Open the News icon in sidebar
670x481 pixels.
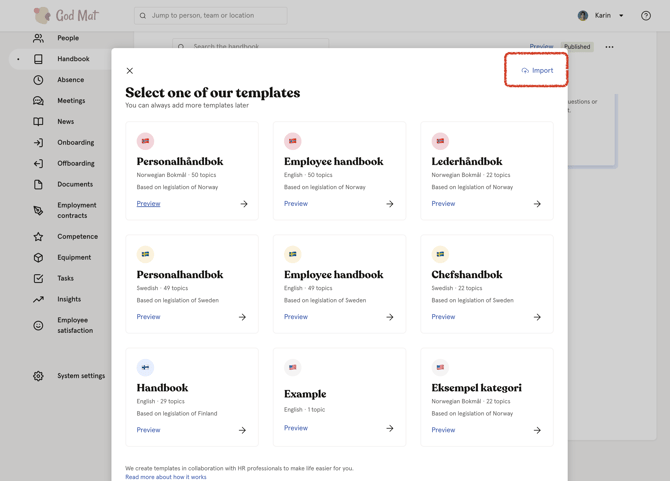coord(38,122)
